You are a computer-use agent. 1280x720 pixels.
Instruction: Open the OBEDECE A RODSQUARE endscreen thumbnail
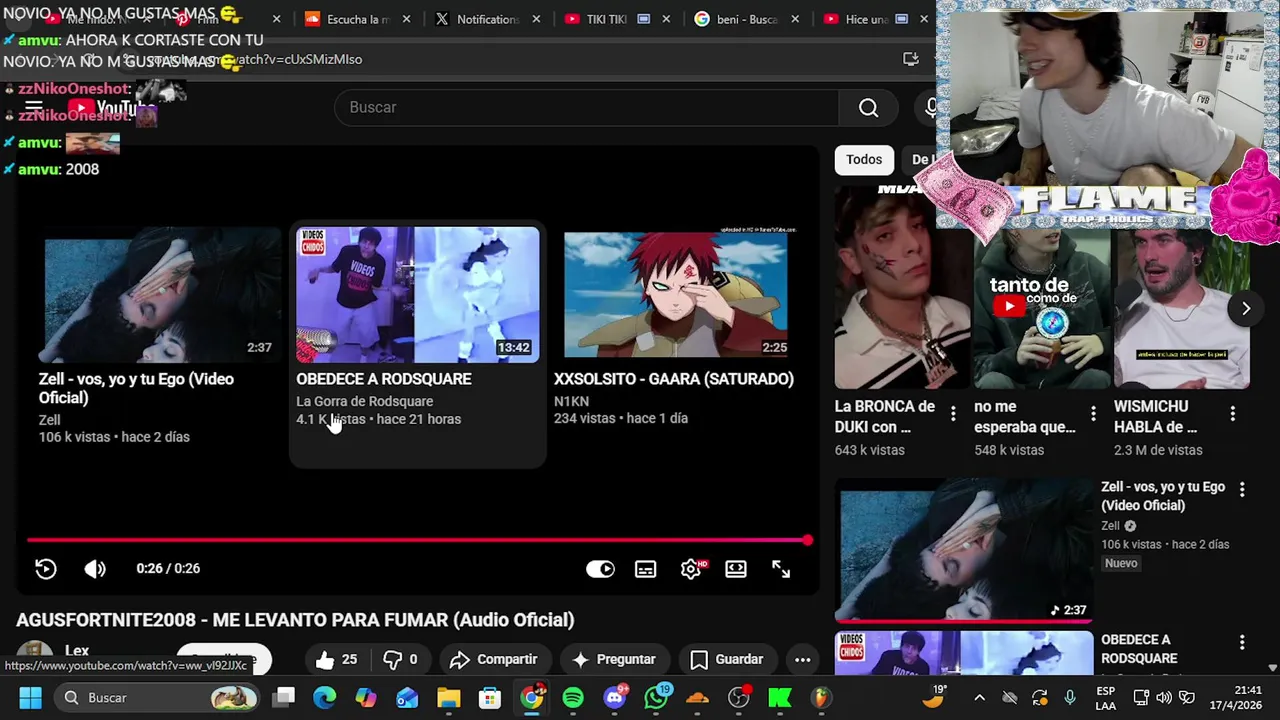(x=418, y=295)
